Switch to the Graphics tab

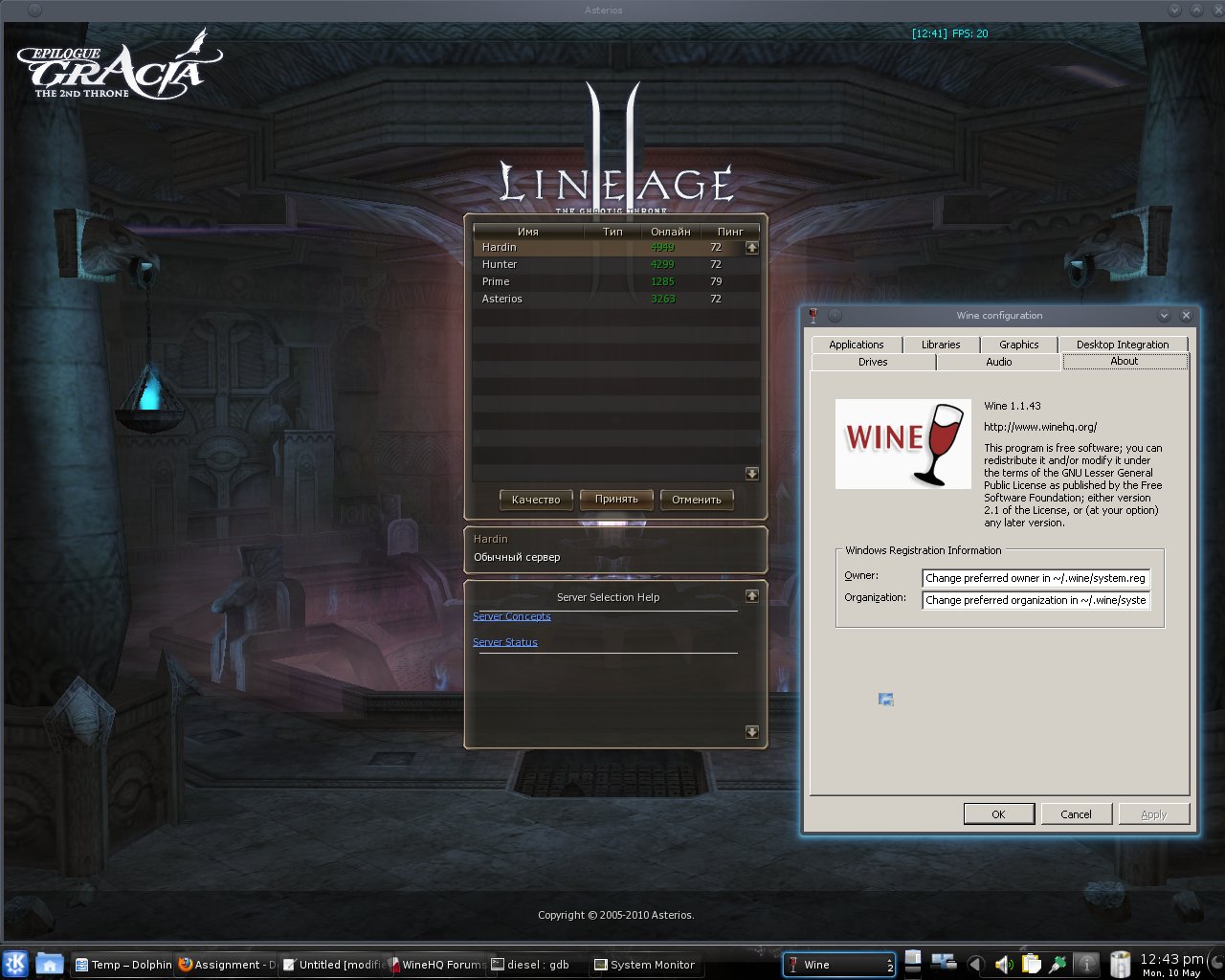tap(1018, 345)
